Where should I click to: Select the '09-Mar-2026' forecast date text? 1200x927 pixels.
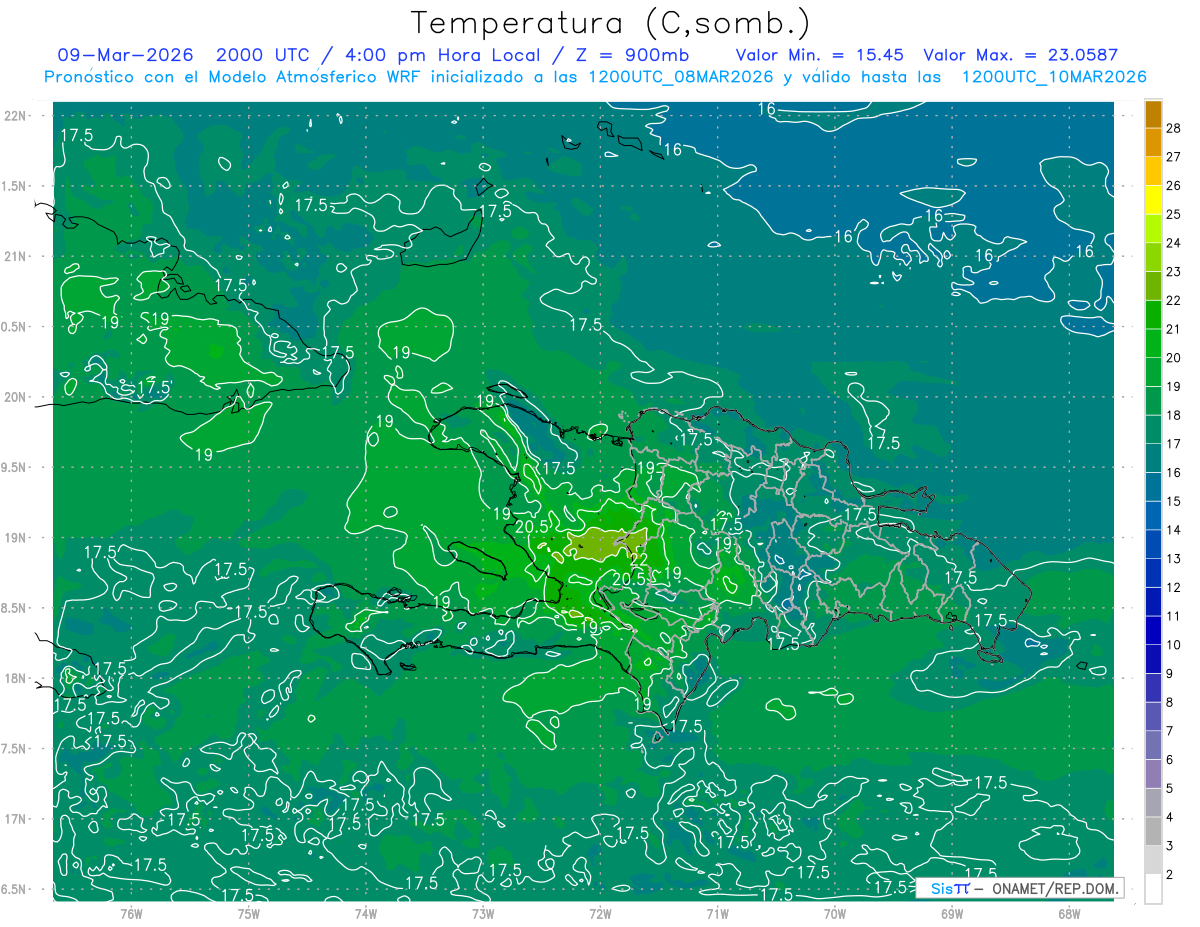pos(126,55)
